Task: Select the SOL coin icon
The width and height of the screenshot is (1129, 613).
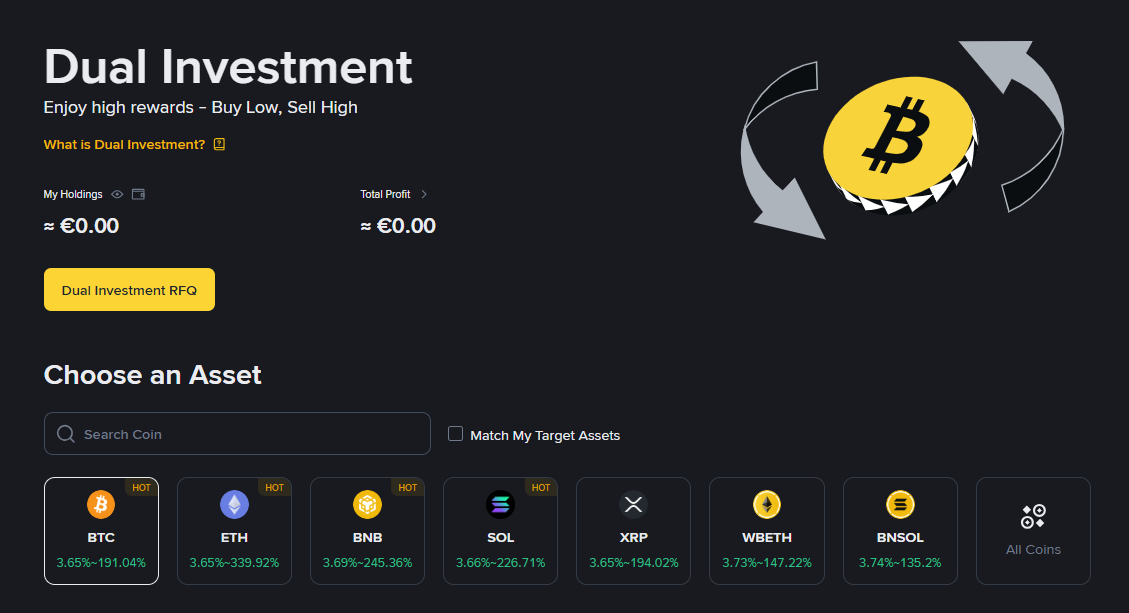Action: pos(500,505)
